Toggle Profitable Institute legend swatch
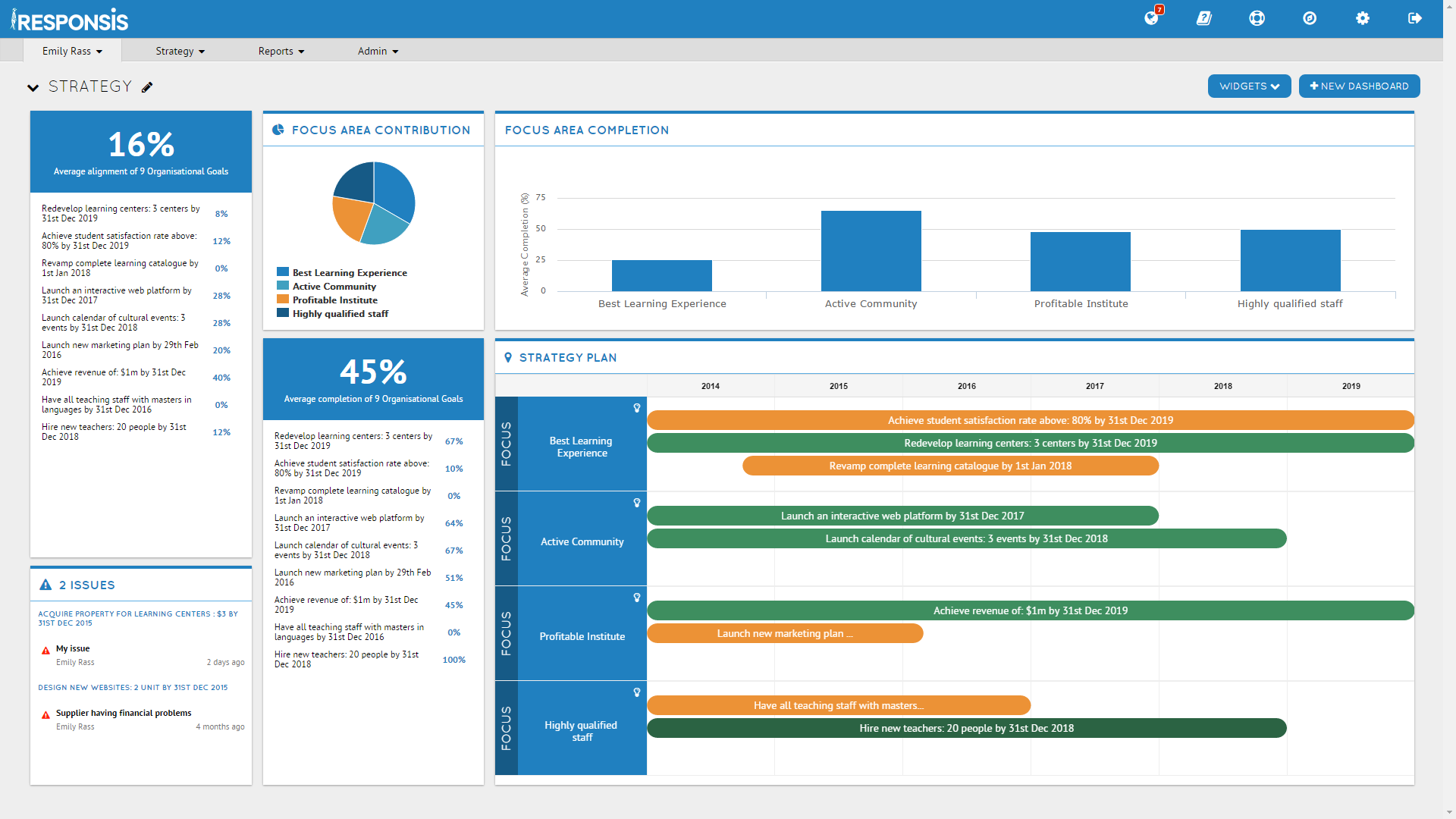Image resolution: width=1456 pixels, height=819 pixels. [283, 300]
